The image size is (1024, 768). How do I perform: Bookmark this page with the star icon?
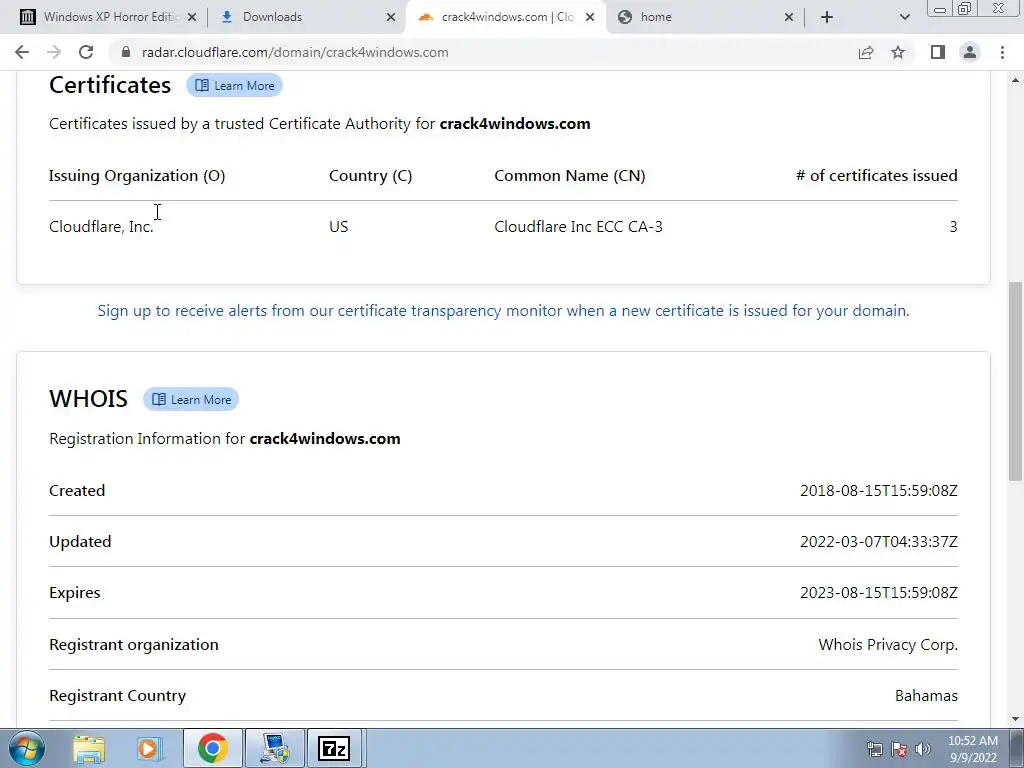(898, 52)
